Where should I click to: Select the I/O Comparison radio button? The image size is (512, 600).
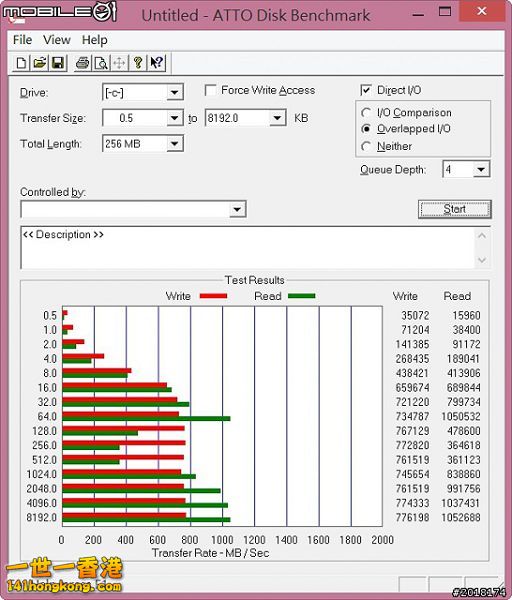366,113
